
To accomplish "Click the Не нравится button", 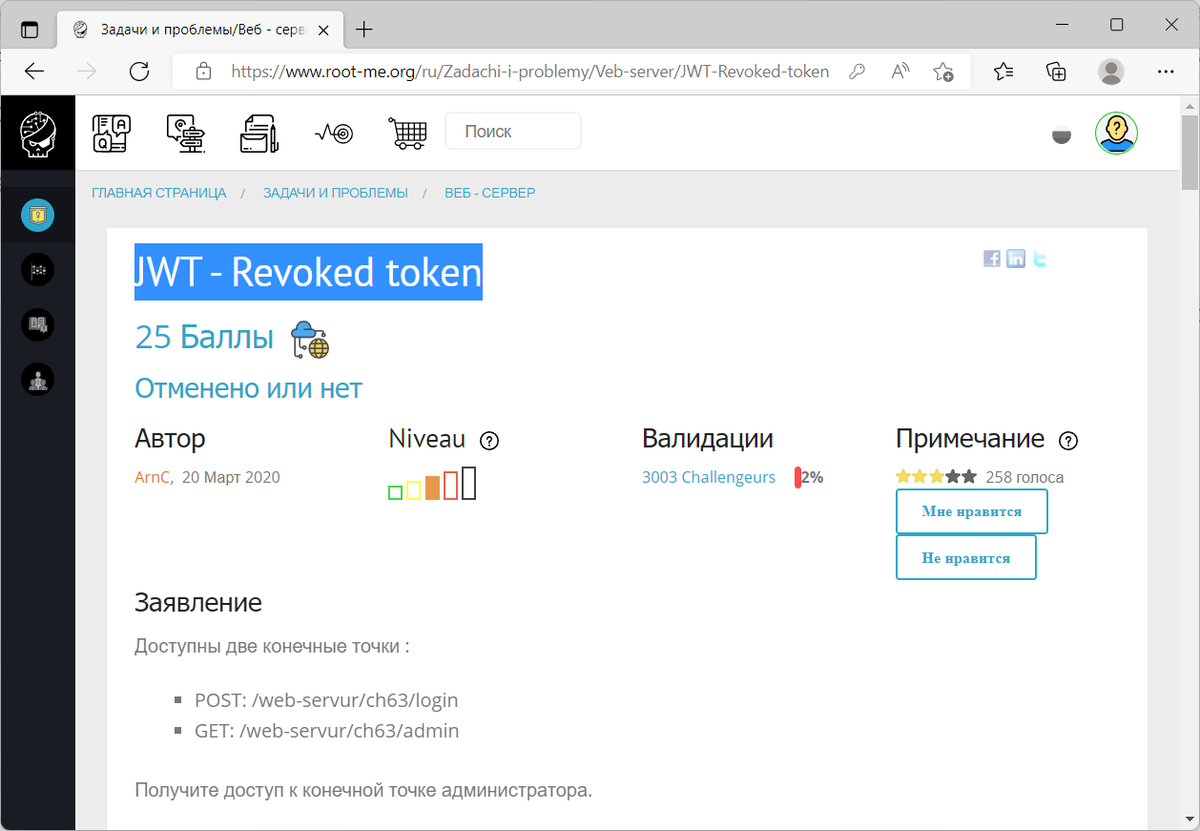I will [965, 558].
